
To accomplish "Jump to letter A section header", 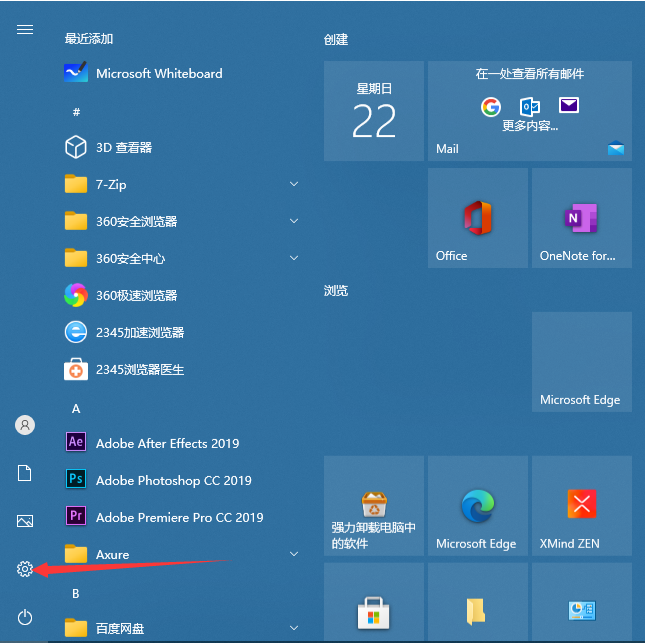I will pyautogui.click(x=76, y=408).
